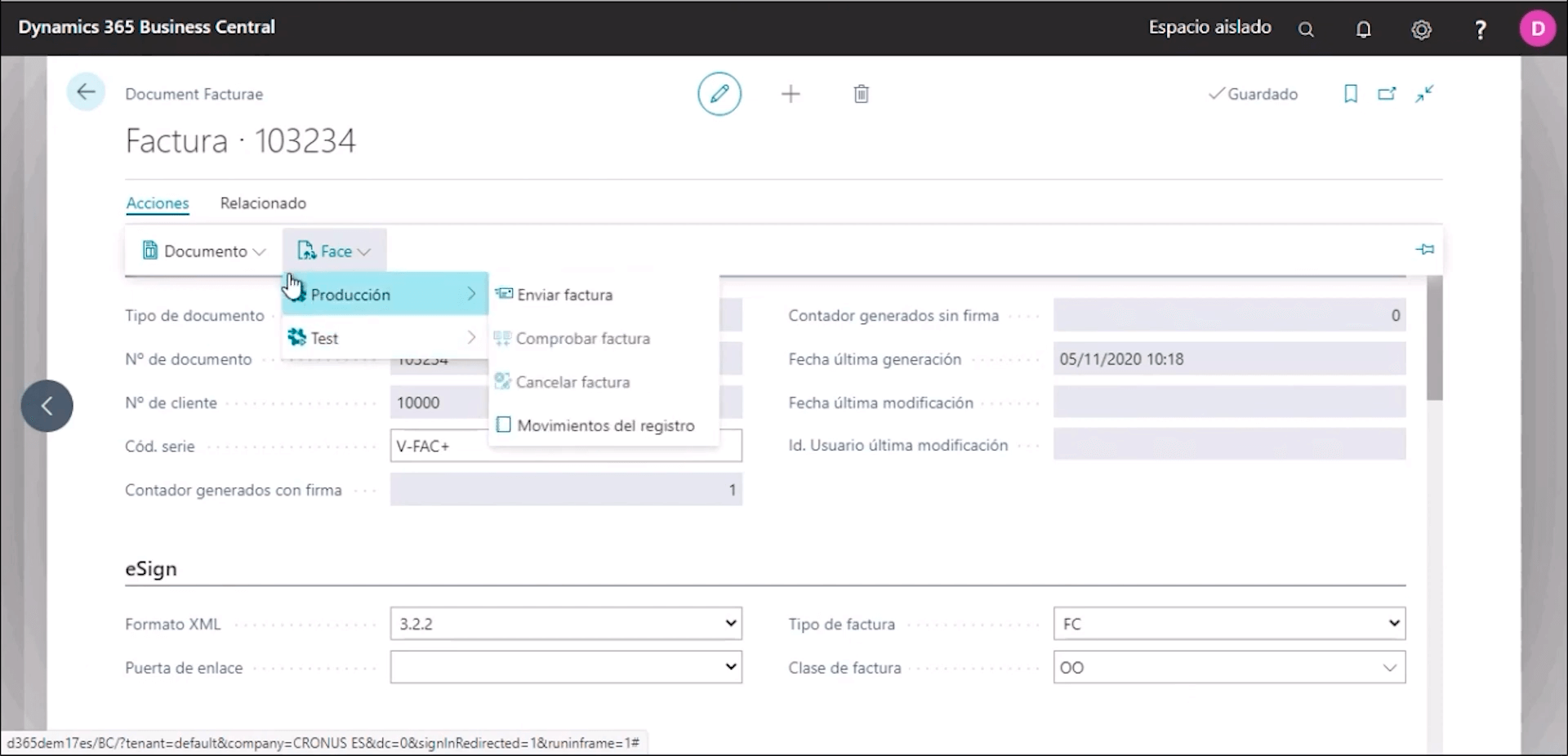Click the bookmark icon
This screenshot has height=756, width=1568.
pos(1350,94)
